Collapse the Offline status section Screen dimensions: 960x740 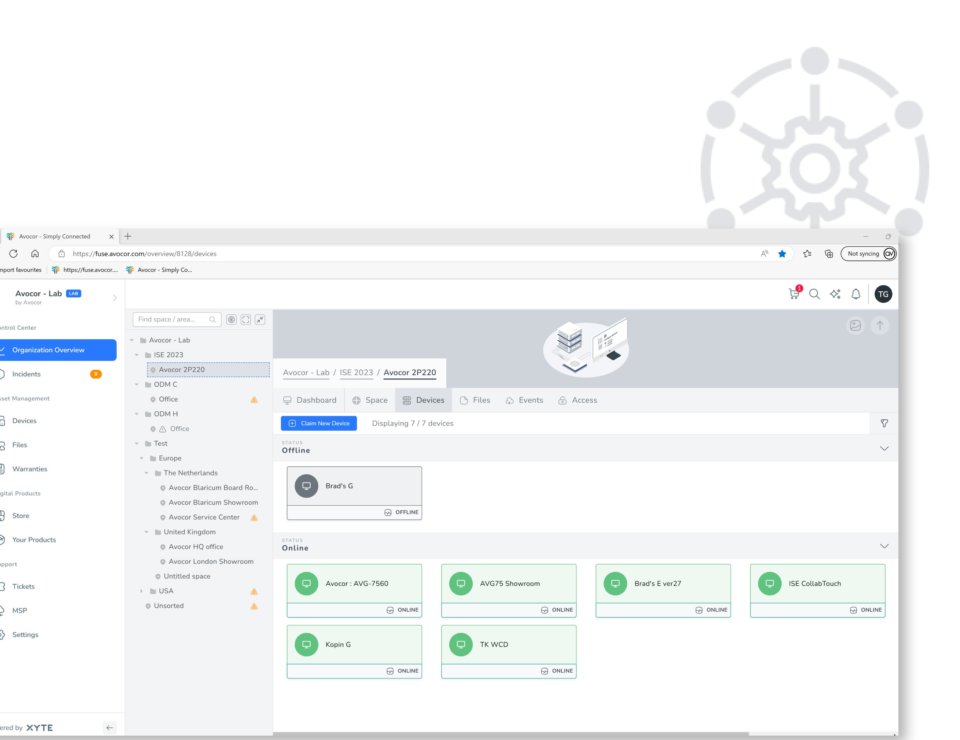coord(884,448)
